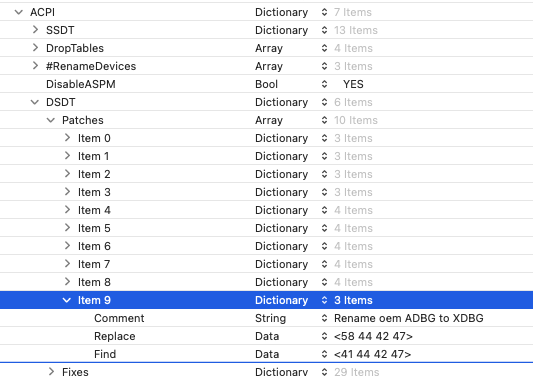
Task: Open type stepper for Item 0
Action: click(x=324, y=138)
